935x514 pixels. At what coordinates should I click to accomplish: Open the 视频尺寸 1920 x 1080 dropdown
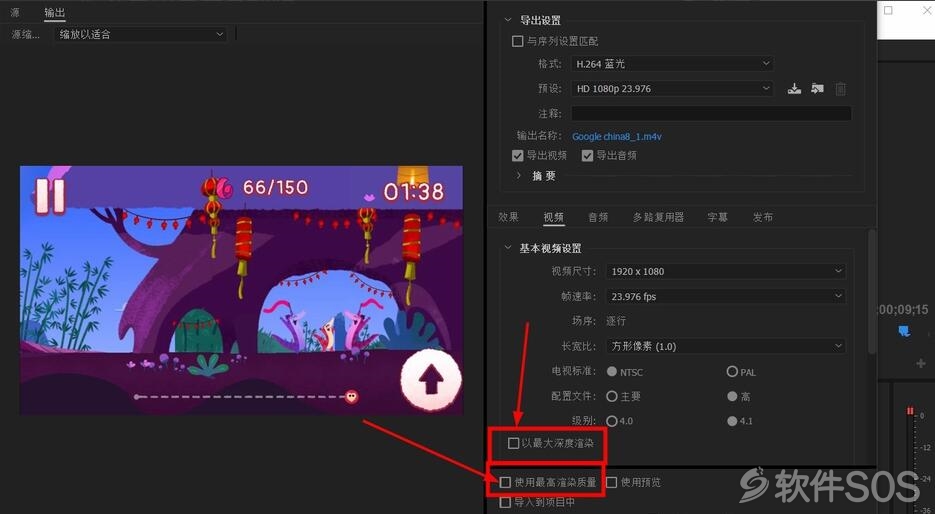pos(726,271)
